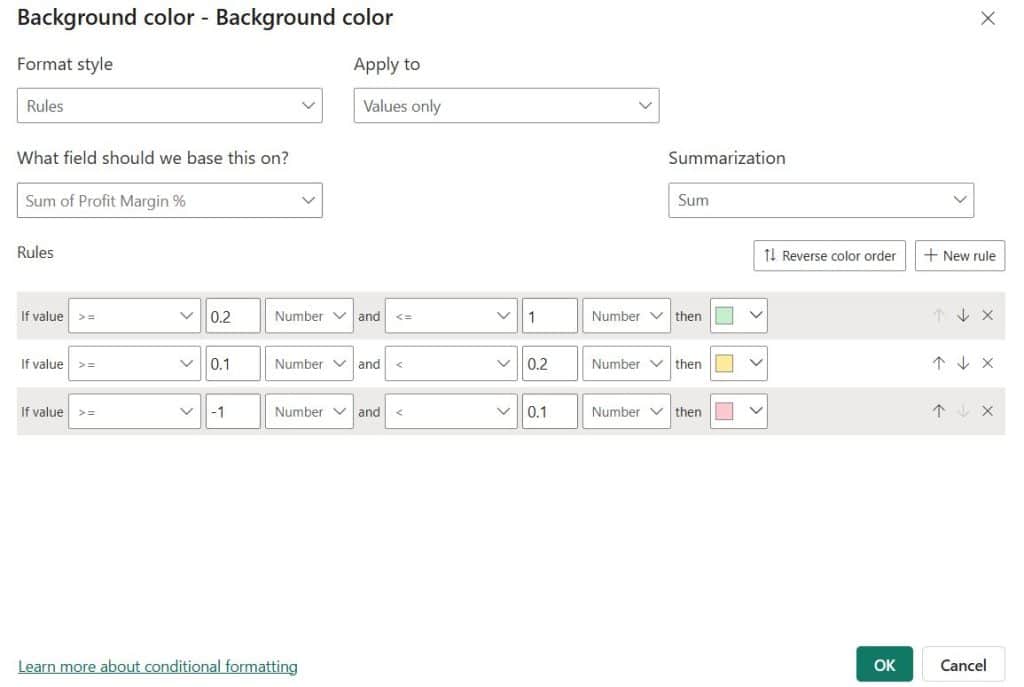
Task: Expand the green color picker arrow
Action: pos(756,316)
